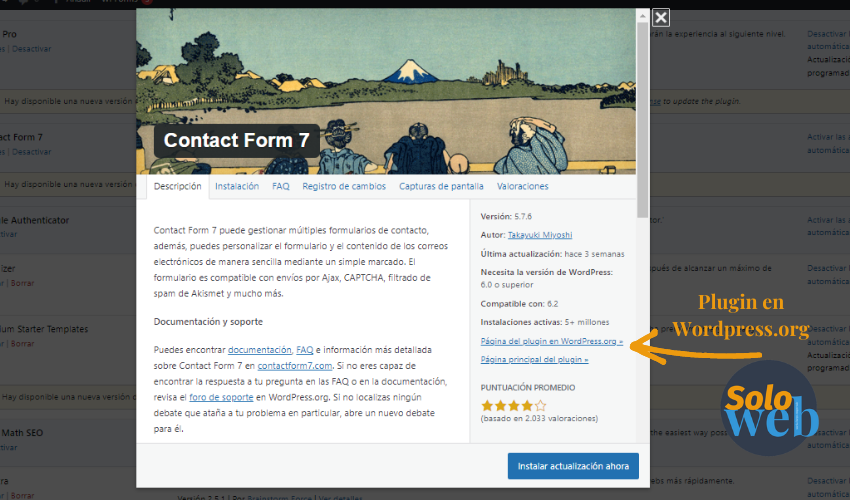This screenshot has width=850, height=500.
Task: Click Instalar actualización ahora button
Action: click(x=573, y=466)
